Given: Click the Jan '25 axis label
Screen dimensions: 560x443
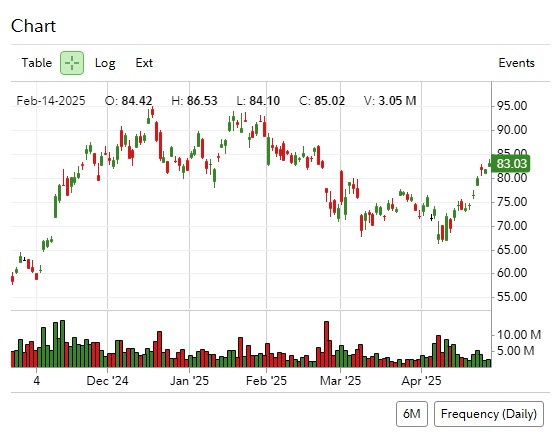Looking at the screenshot, I should click(x=189, y=380).
